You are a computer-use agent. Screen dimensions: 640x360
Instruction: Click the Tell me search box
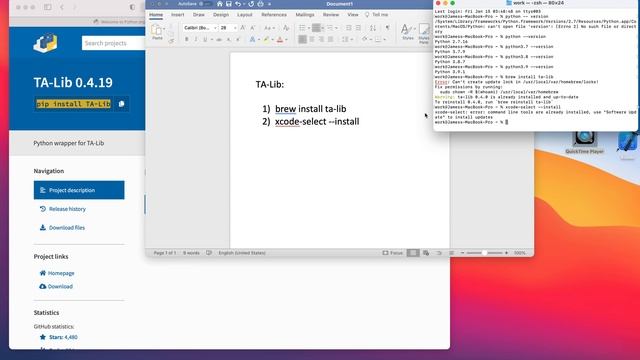click(x=377, y=15)
